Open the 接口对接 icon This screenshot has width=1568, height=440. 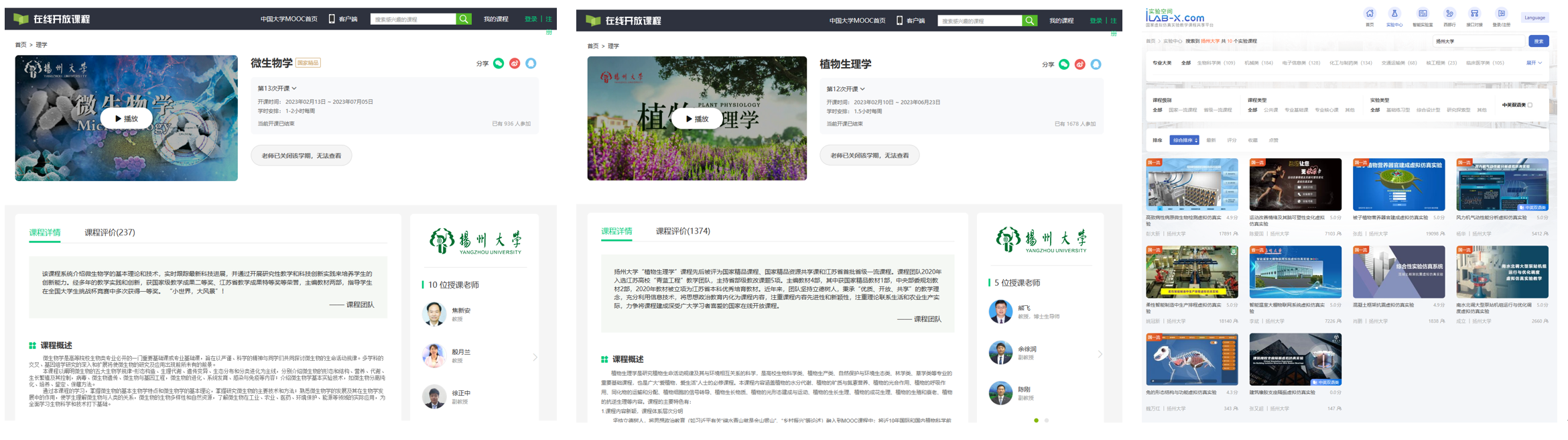[x=1474, y=14]
